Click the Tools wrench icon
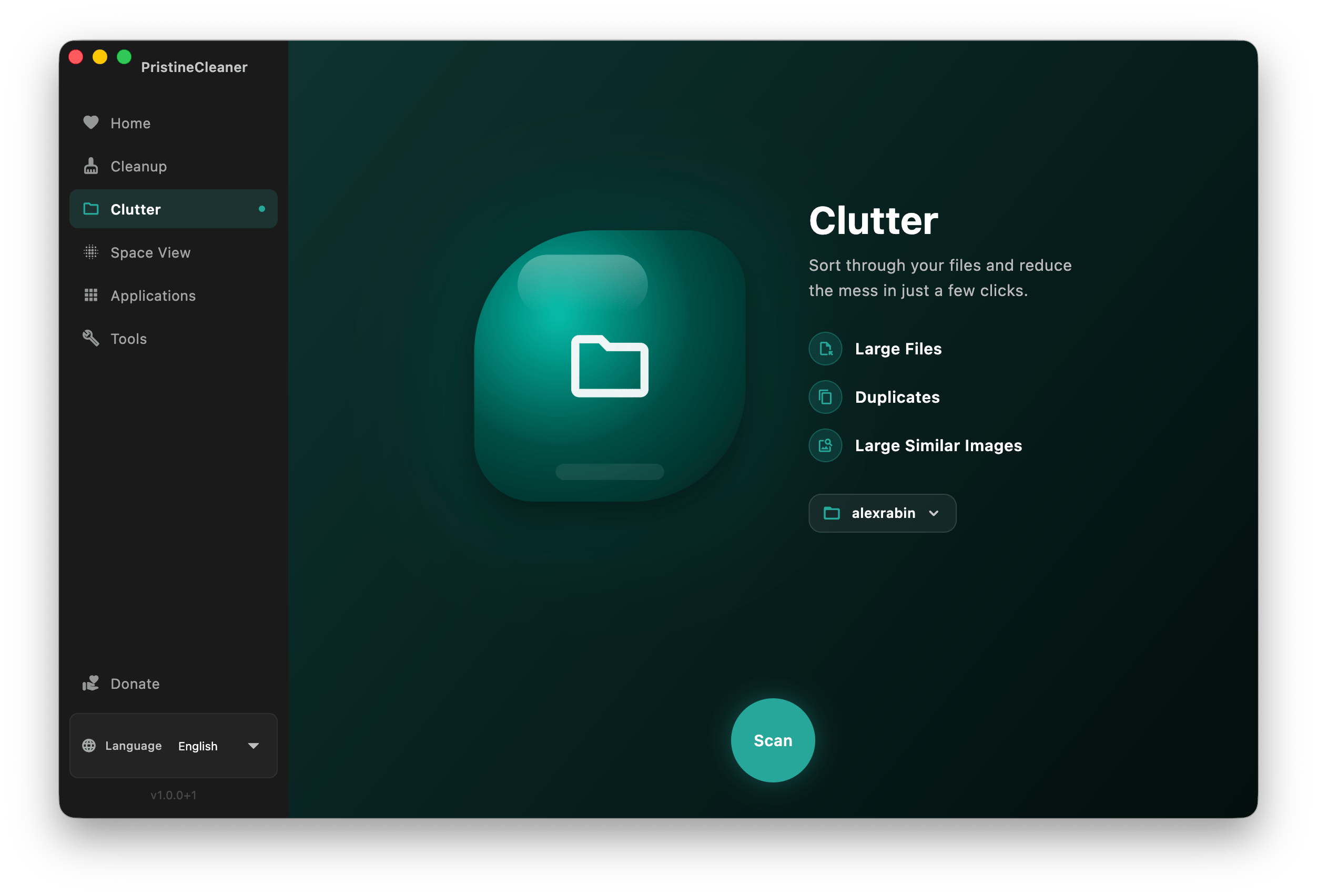1317x896 pixels. (90, 338)
